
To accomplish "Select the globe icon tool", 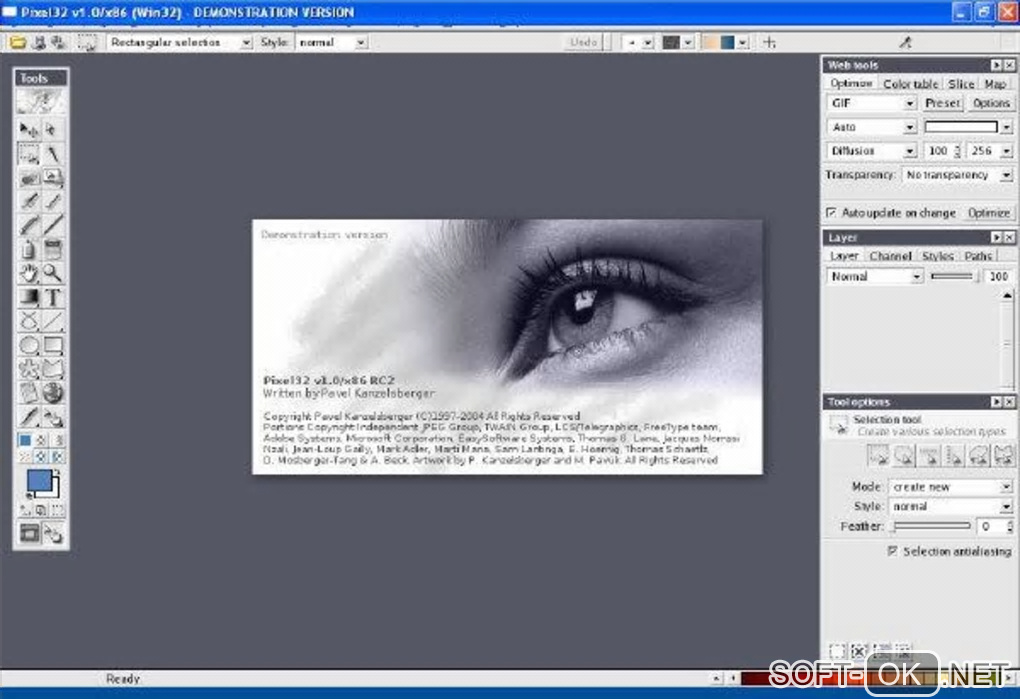I will tap(53, 393).
